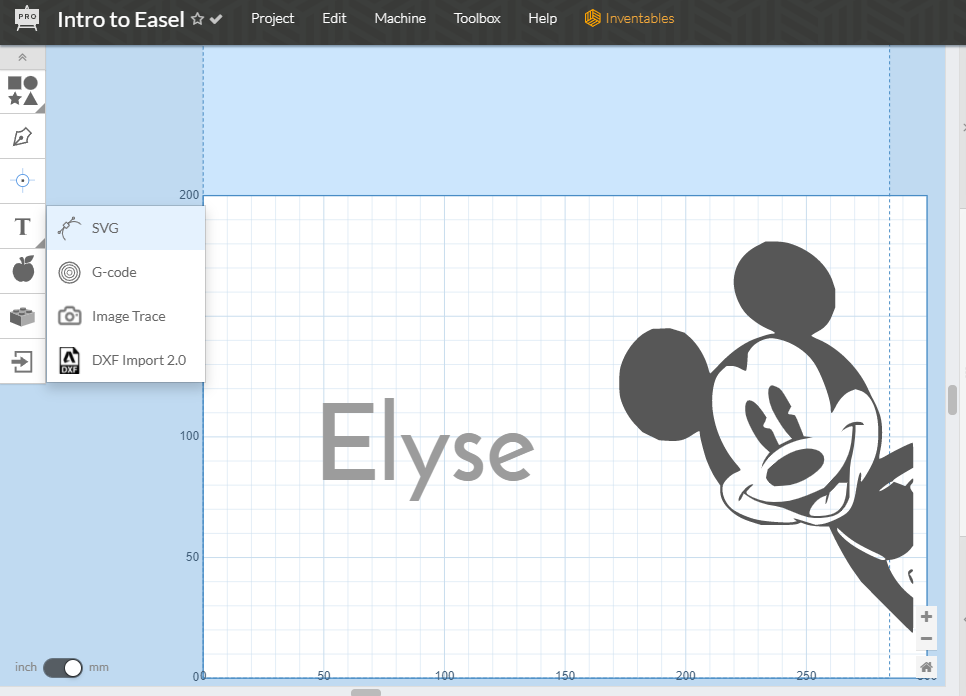Choose SVG import option
The width and height of the screenshot is (966, 696).
126,228
